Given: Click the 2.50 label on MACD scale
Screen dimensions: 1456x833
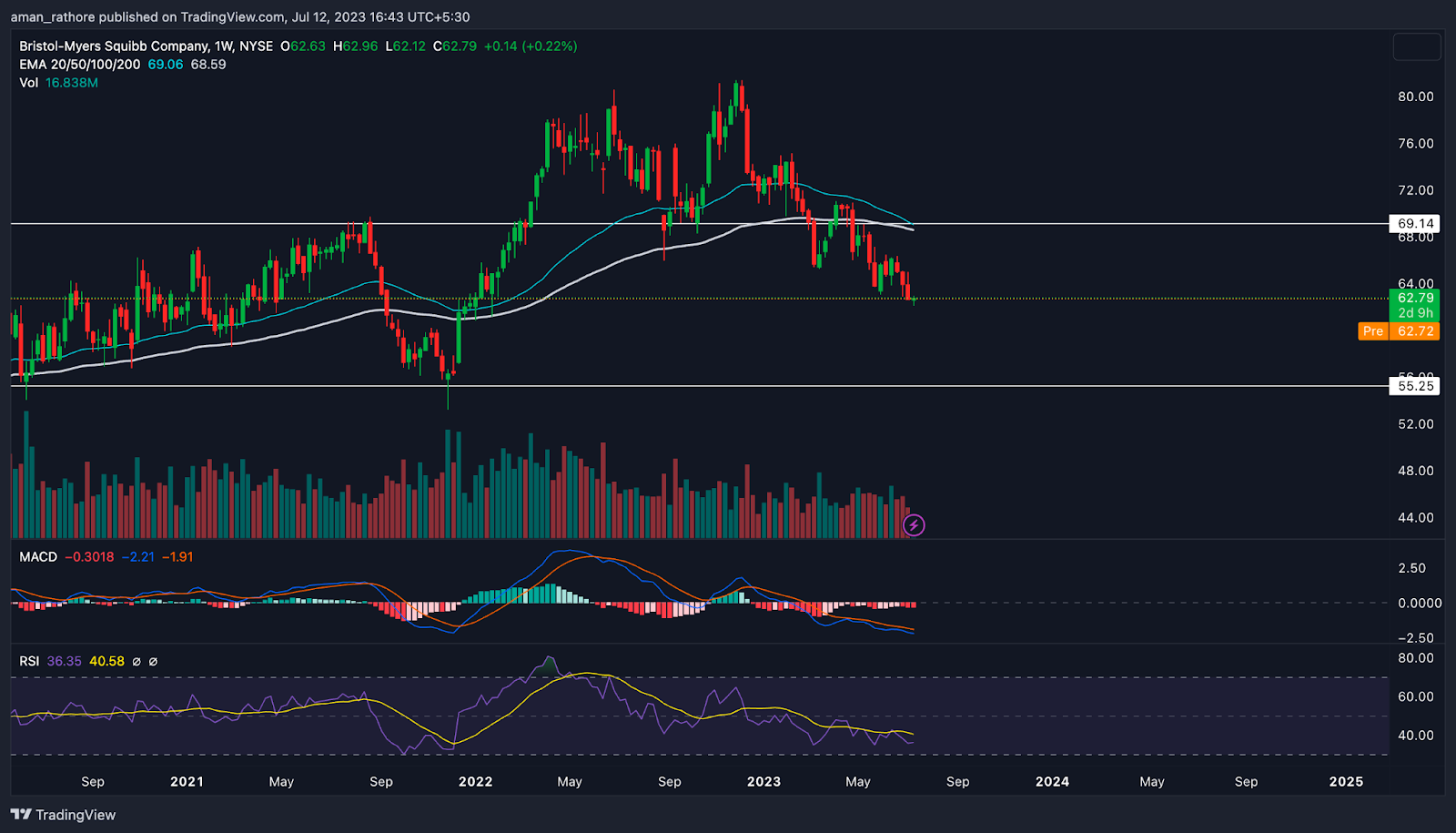Looking at the screenshot, I should (1412, 568).
